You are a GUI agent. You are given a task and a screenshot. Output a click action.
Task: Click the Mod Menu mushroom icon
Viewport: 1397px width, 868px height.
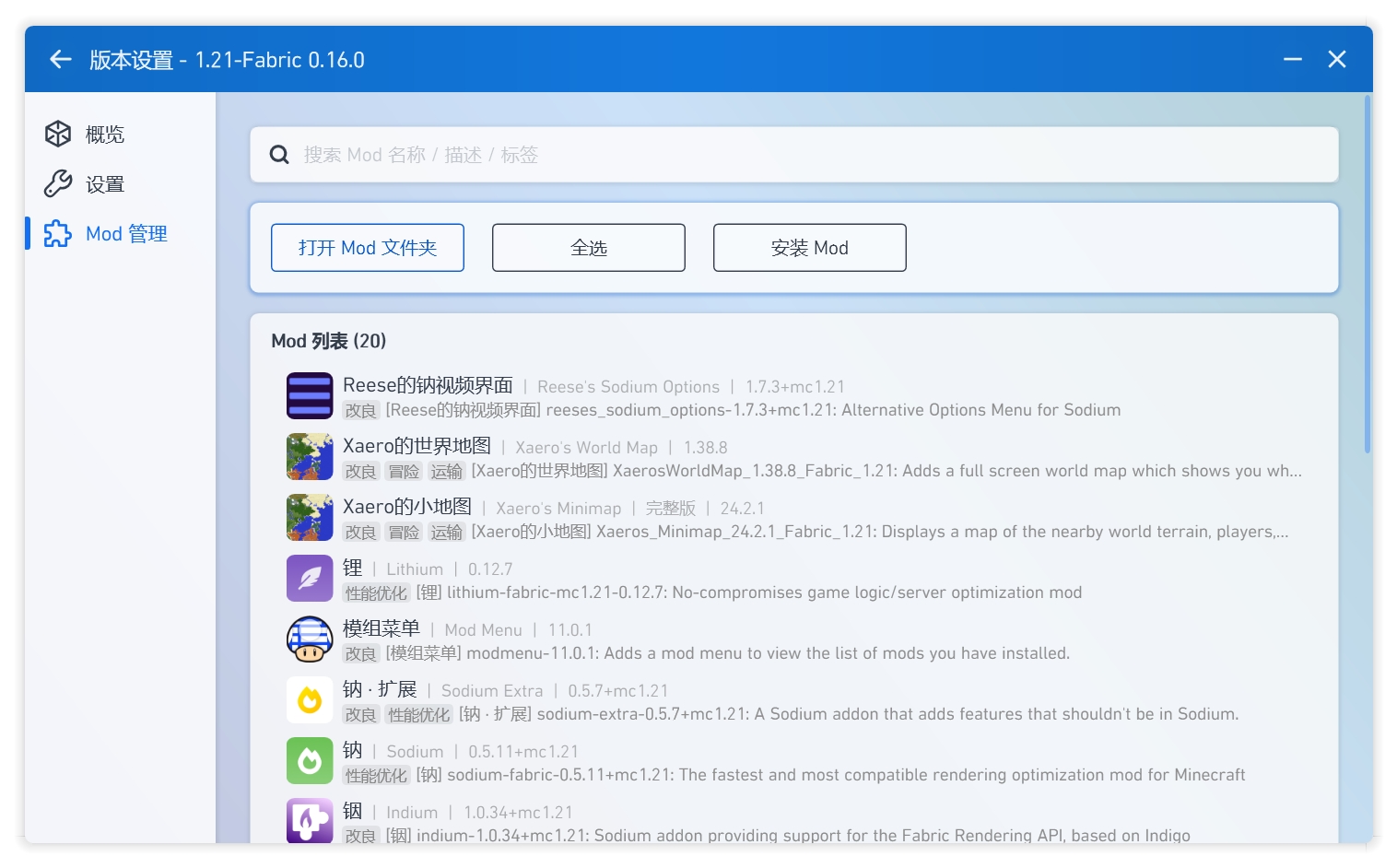(x=310, y=639)
